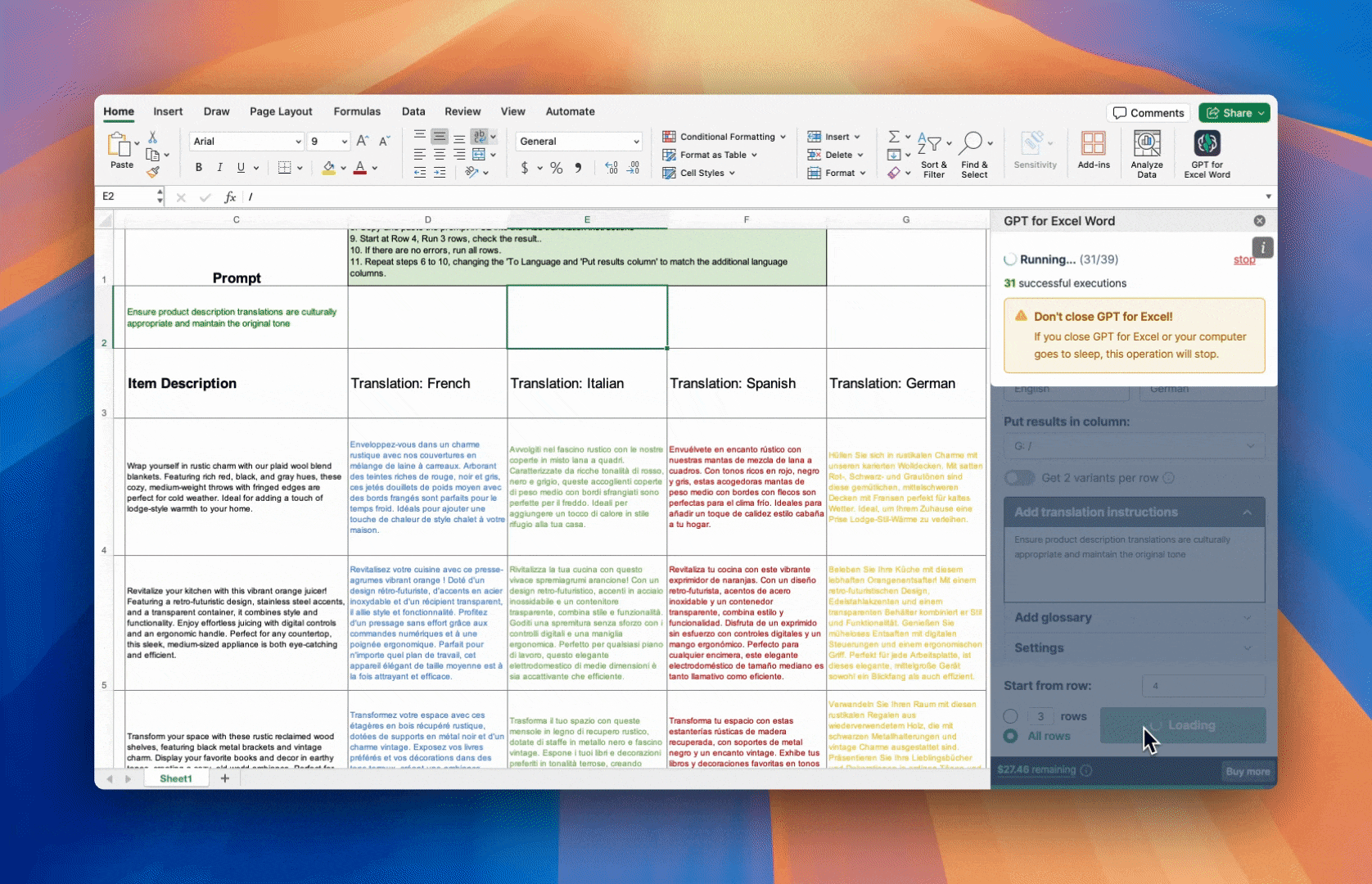The width and height of the screenshot is (1372, 884).
Task: Expand Conditional Formatting menu
Action: 724,137
